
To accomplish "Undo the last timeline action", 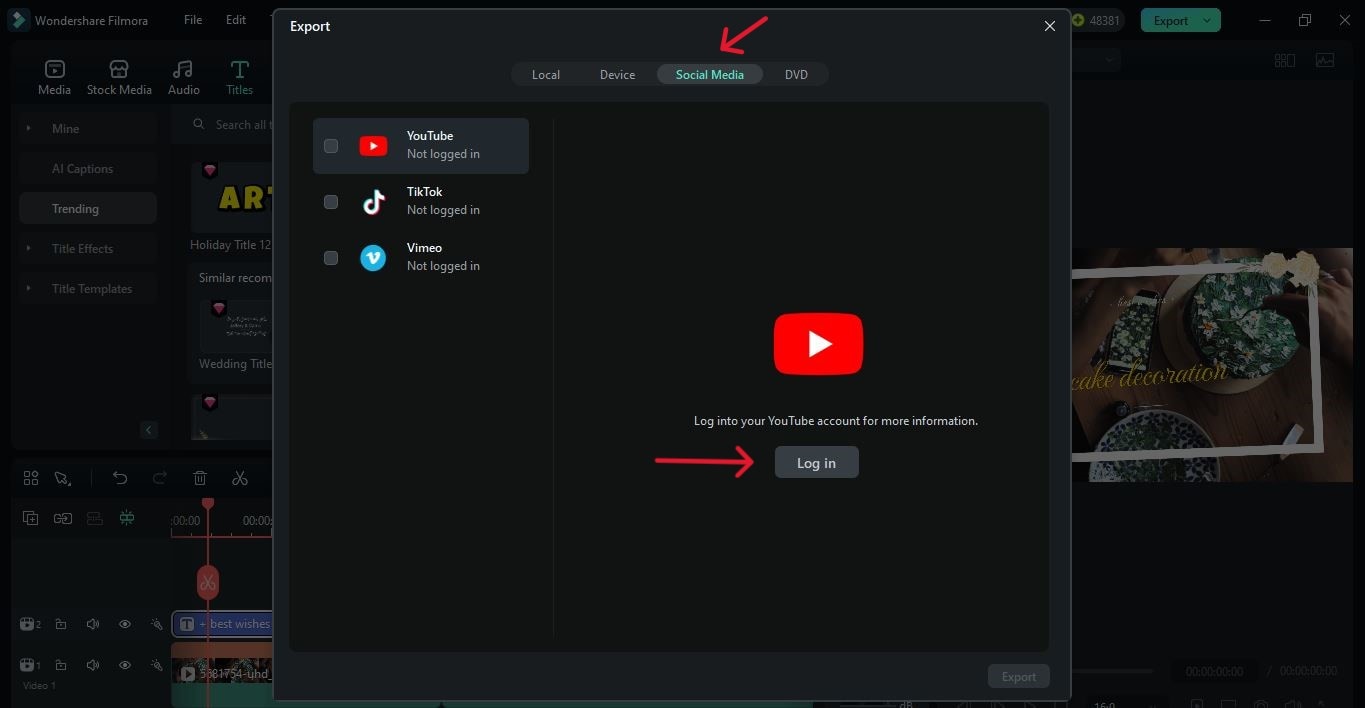I will 120,478.
